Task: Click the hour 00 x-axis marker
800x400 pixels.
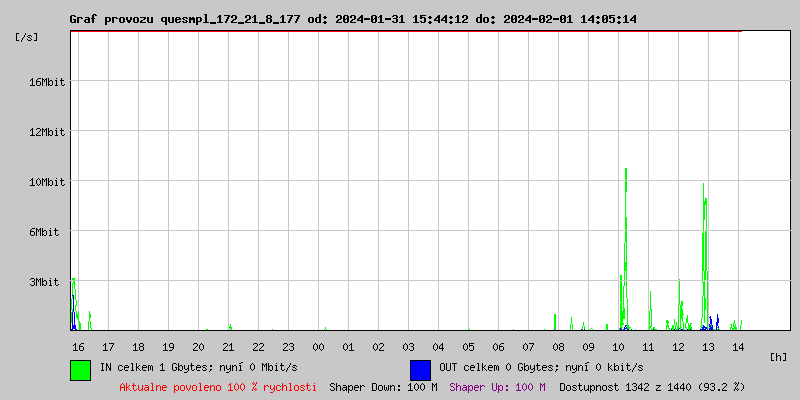Action: pos(318,346)
